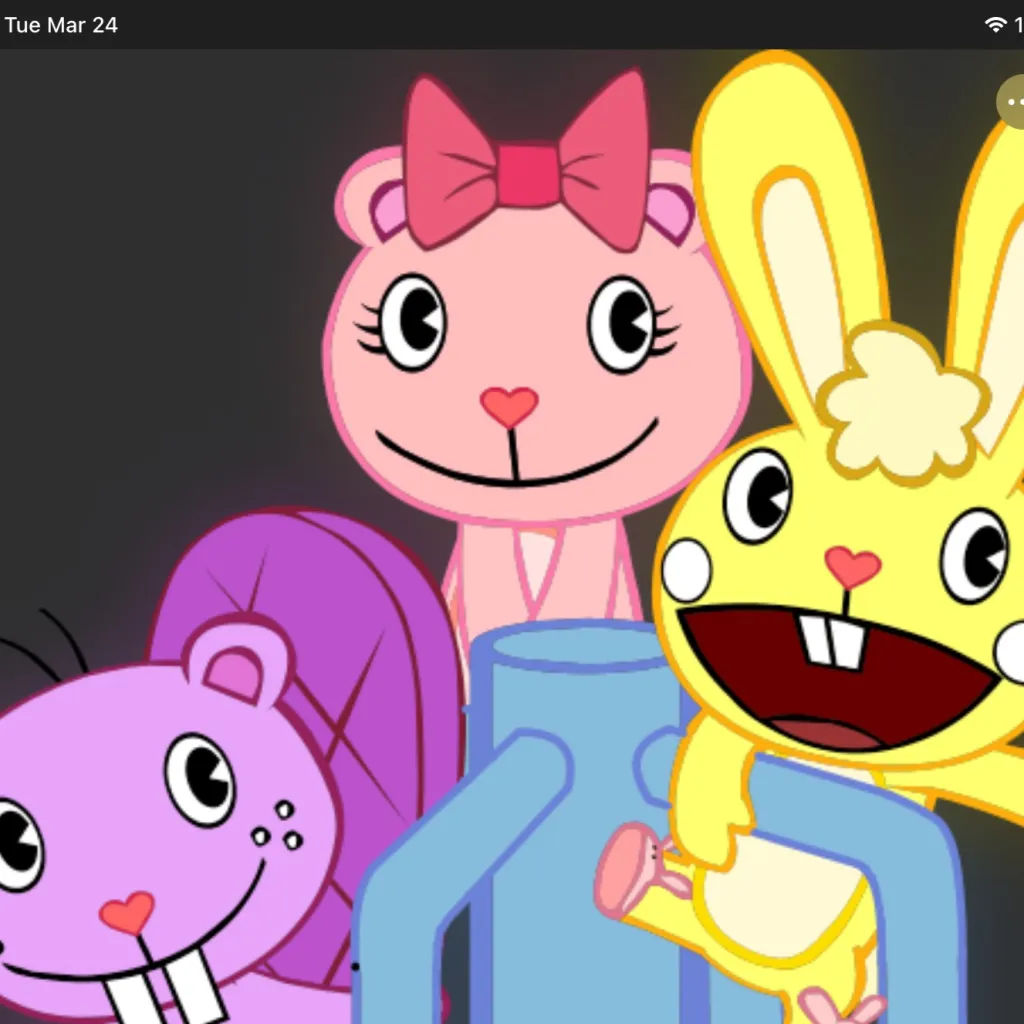This screenshot has height=1024, width=1024.
Task: Tap the pink bear's left eye
Action: click(x=412, y=322)
